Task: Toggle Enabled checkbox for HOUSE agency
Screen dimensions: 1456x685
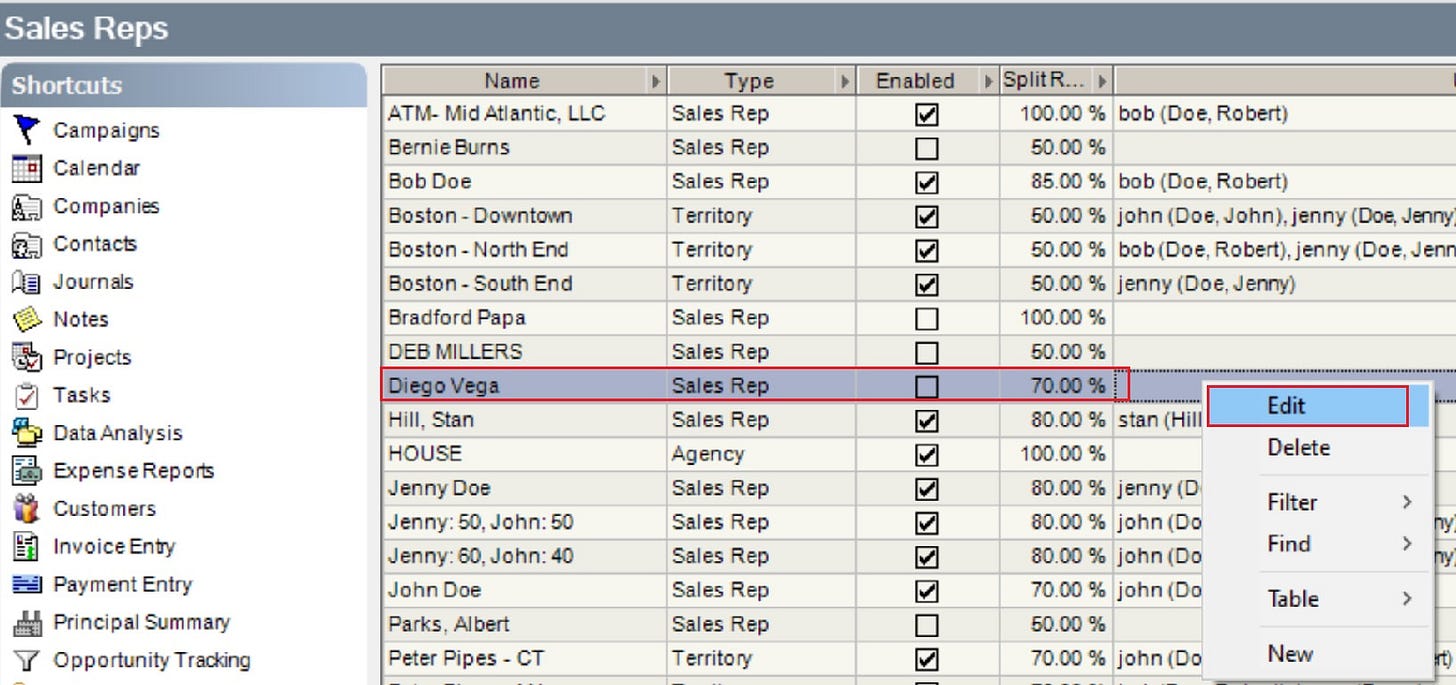Action: (x=927, y=454)
